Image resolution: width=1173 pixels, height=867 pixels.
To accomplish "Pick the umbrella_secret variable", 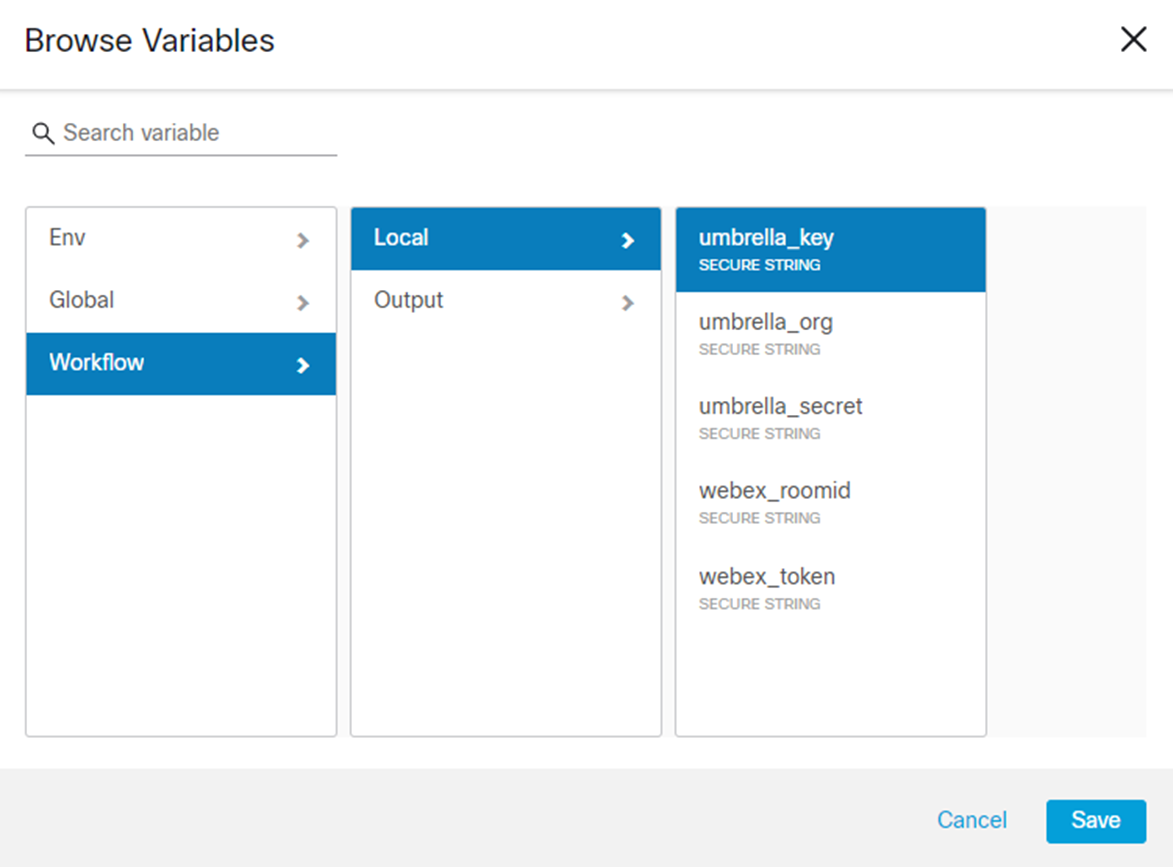I will pos(830,419).
